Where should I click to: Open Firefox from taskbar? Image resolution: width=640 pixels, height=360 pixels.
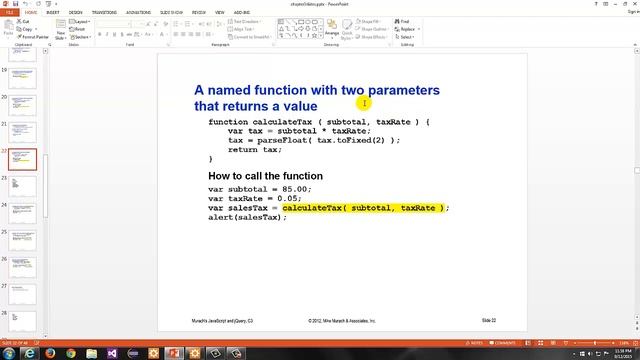pyautogui.click(x=50, y=353)
